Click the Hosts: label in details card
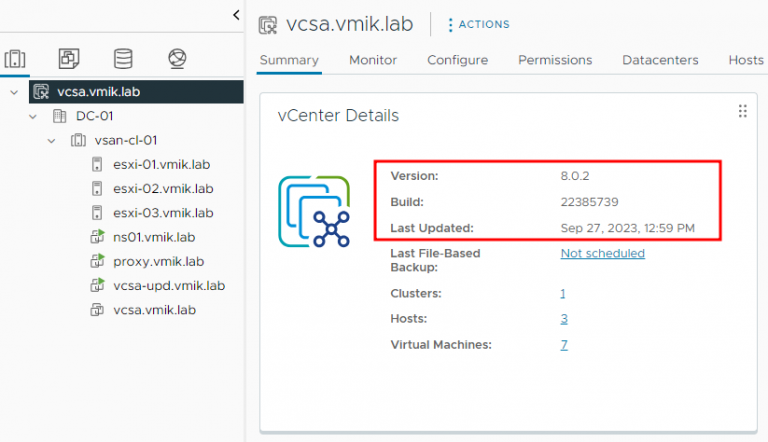The height and width of the screenshot is (442, 768). point(409,319)
